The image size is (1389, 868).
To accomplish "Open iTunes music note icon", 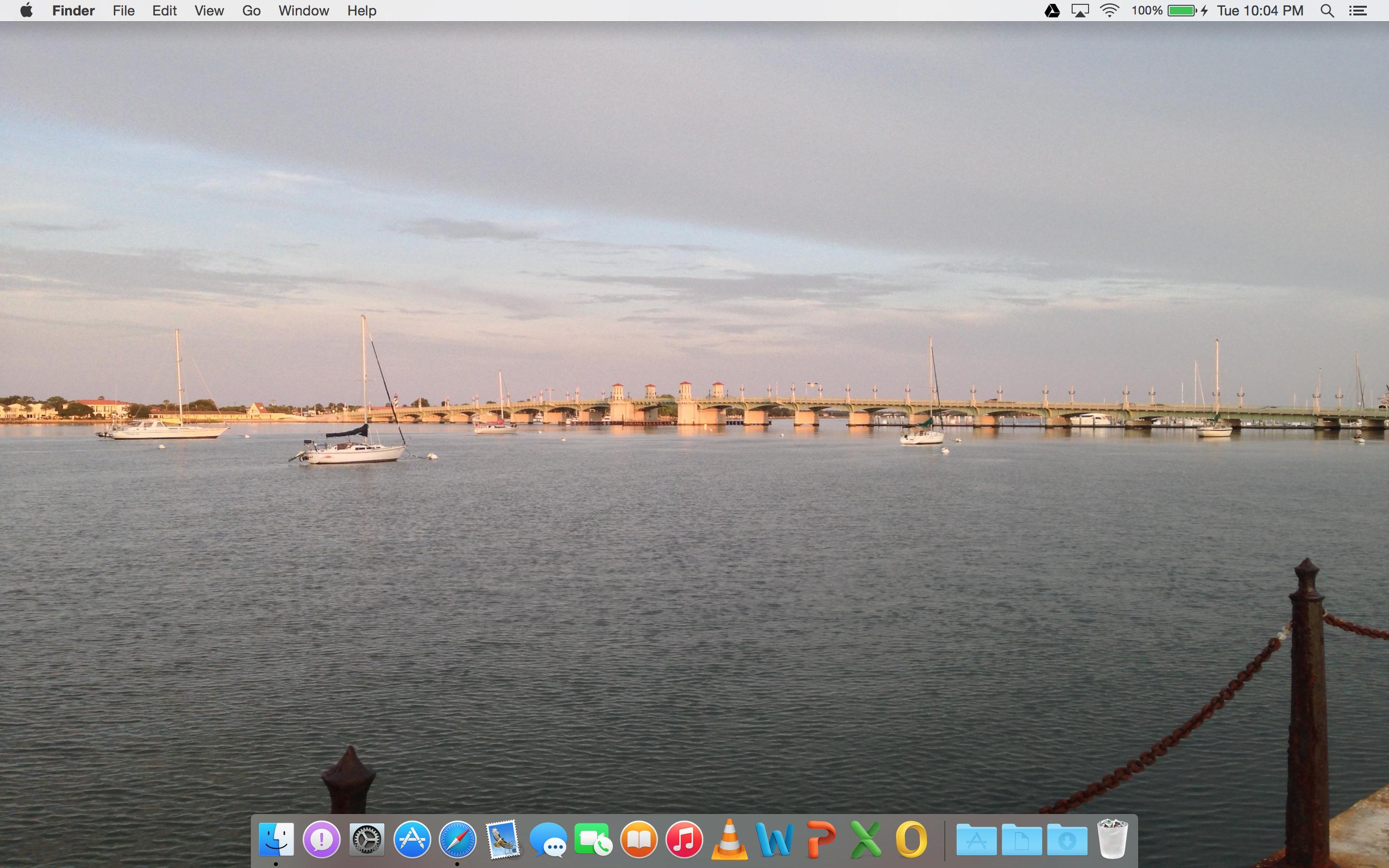I will coord(684,839).
